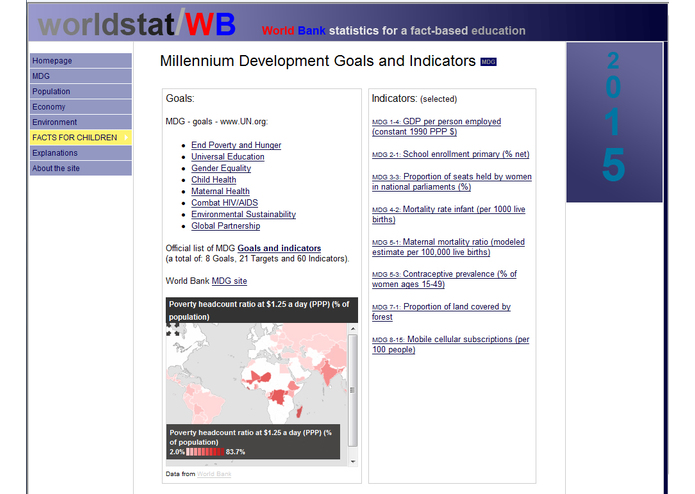
Task: Open the Gender Equality goal link
Action: (221, 168)
